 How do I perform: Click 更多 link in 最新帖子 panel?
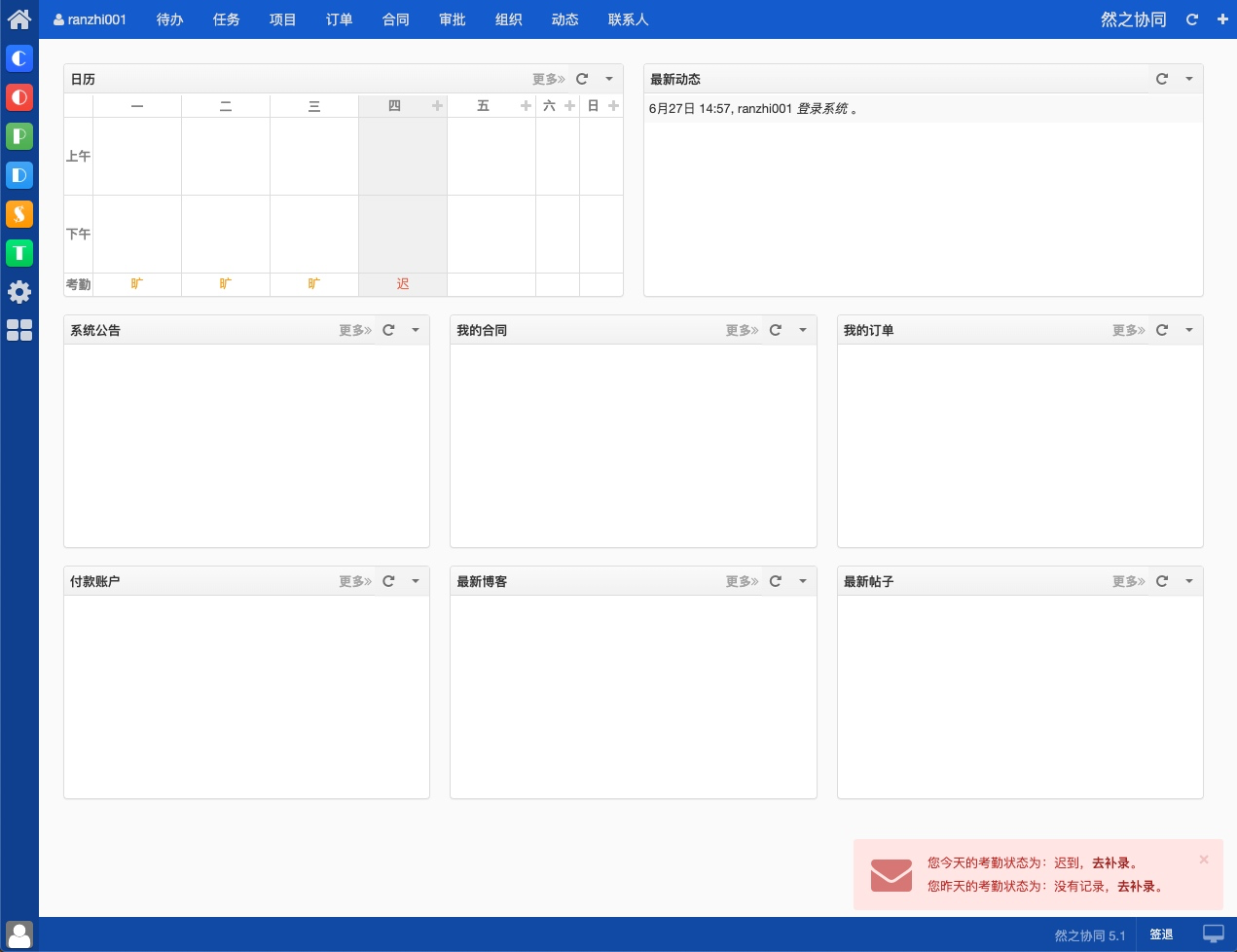(x=1129, y=581)
